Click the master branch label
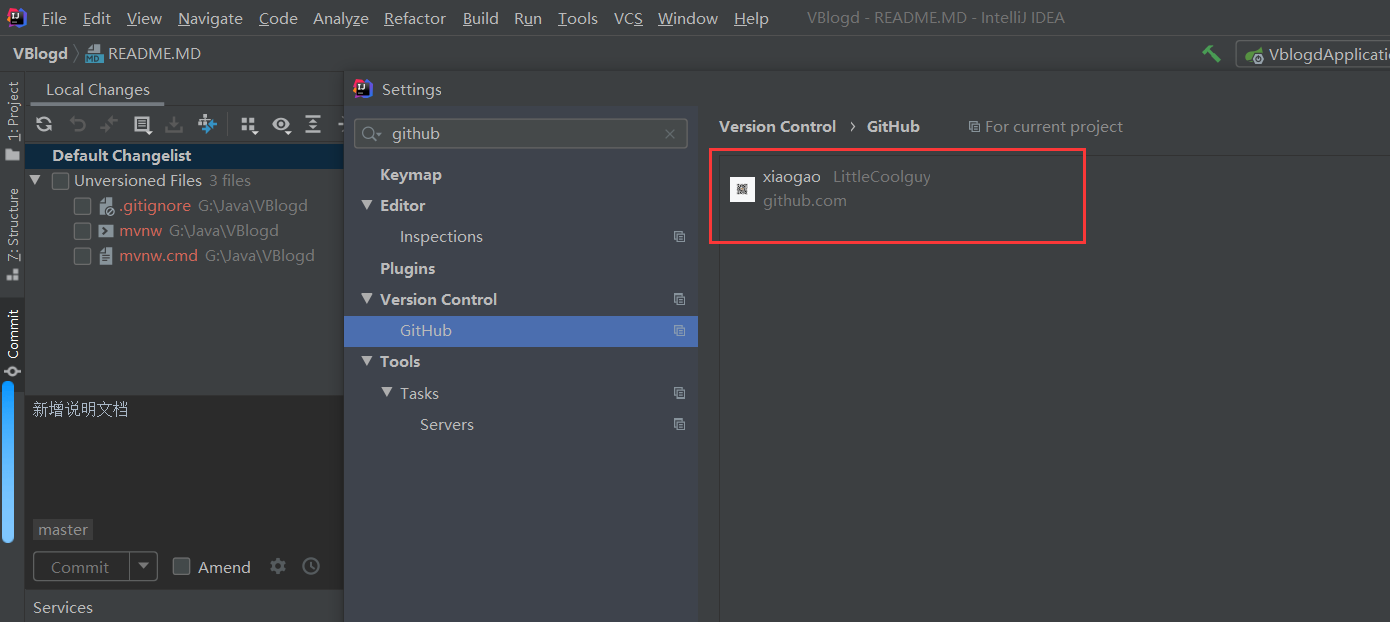Screen dimensions: 1390x622 (x=63, y=530)
